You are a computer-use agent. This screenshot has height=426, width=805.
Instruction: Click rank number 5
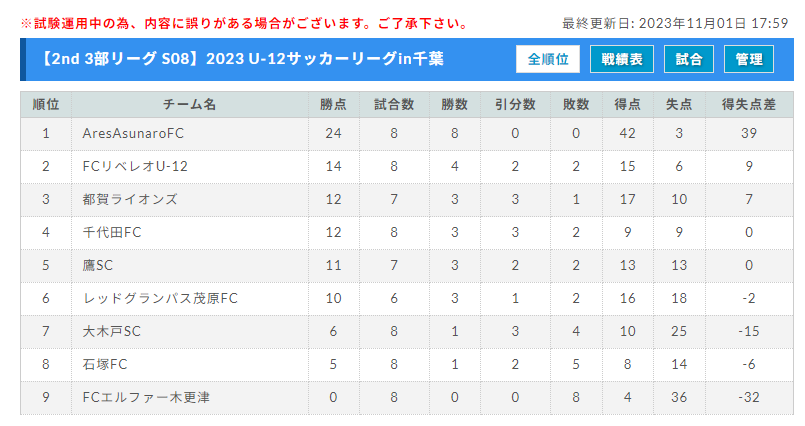click(x=46, y=265)
